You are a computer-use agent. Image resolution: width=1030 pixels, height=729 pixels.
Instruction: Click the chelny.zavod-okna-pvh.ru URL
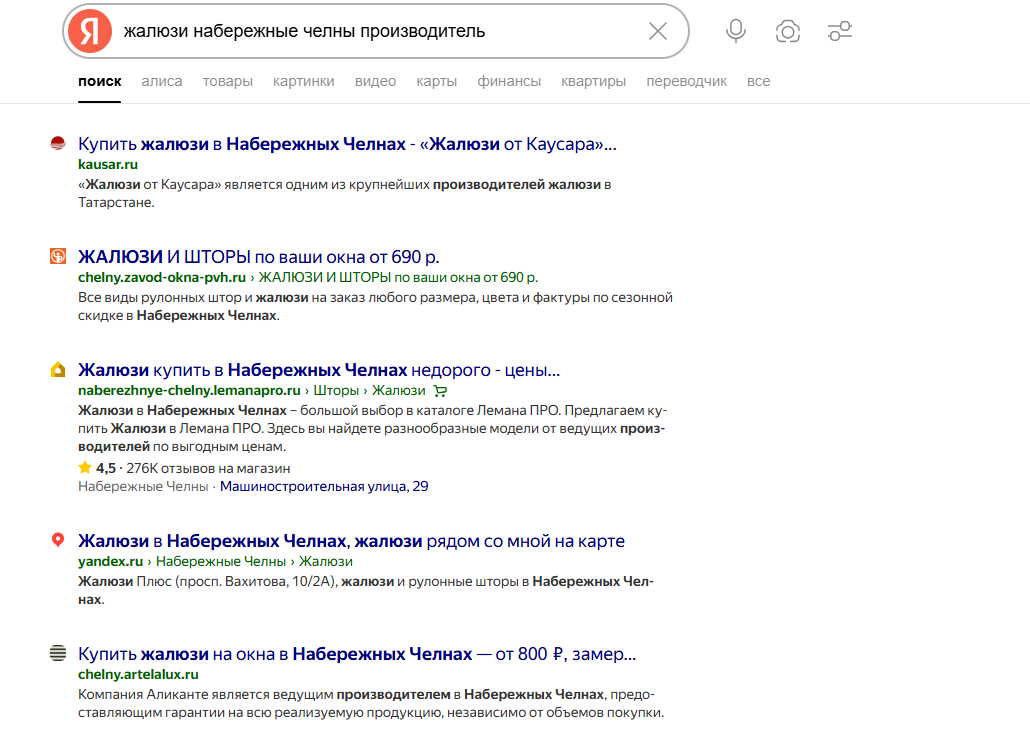coord(162,277)
